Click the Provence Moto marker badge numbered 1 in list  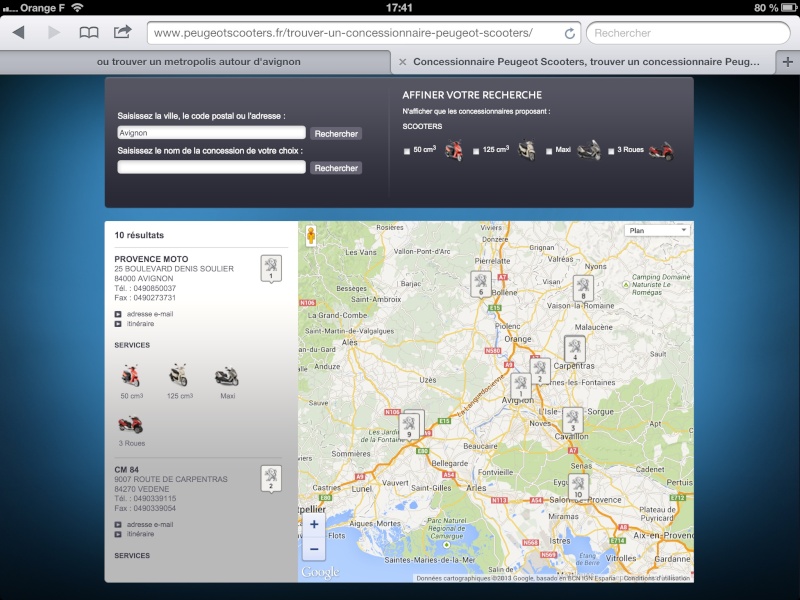click(x=271, y=268)
